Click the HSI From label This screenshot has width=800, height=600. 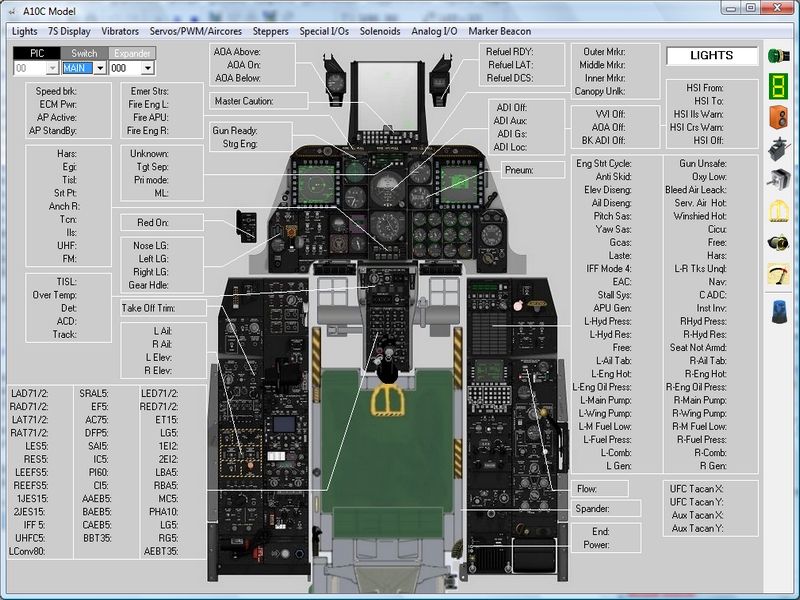point(705,88)
